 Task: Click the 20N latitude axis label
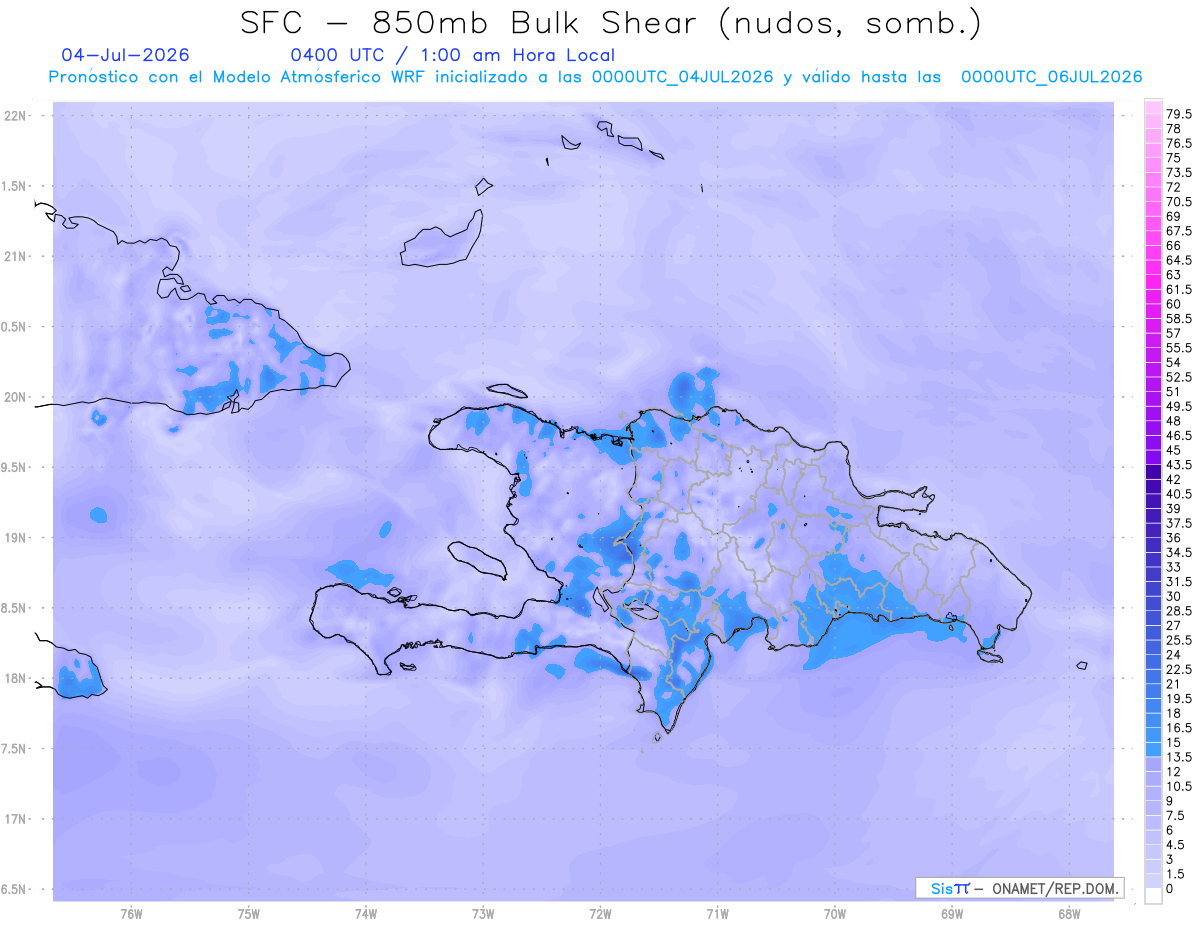click(15, 397)
